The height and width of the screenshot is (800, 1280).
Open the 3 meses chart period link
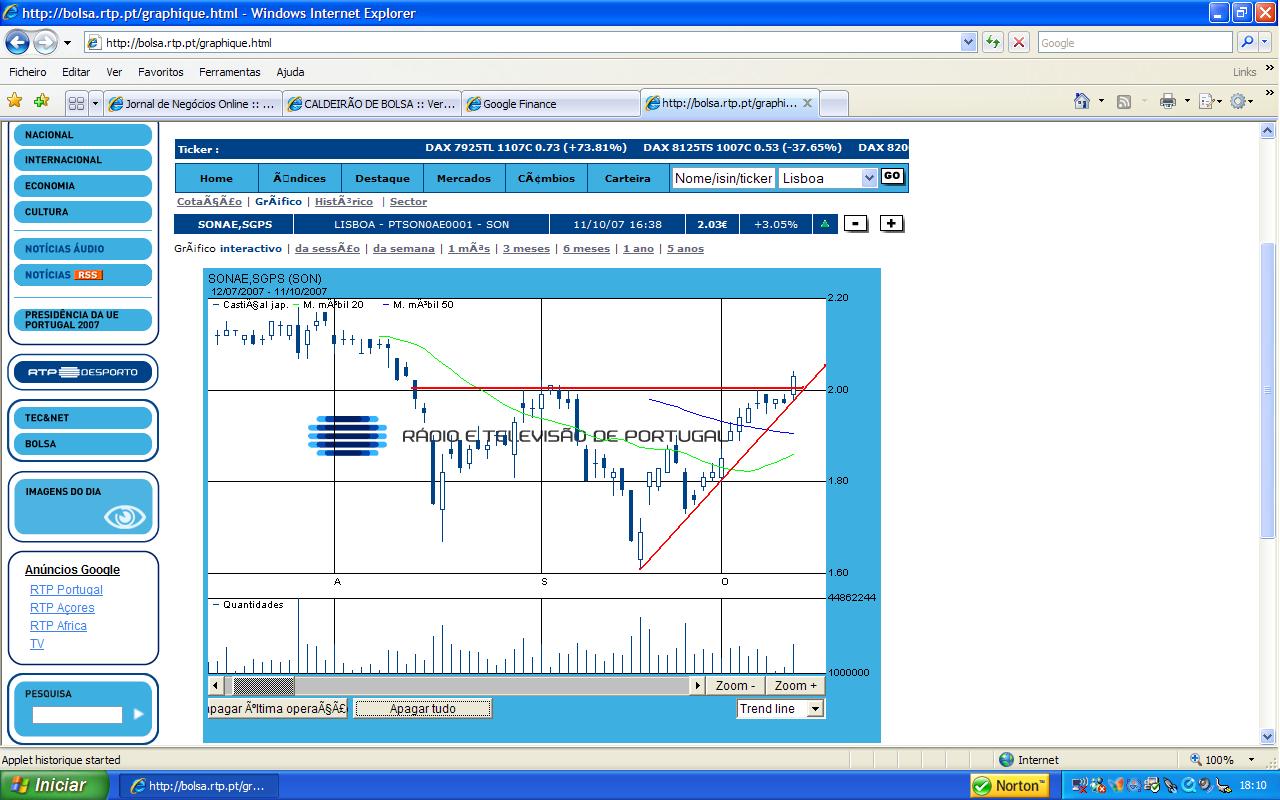(x=526, y=249)
